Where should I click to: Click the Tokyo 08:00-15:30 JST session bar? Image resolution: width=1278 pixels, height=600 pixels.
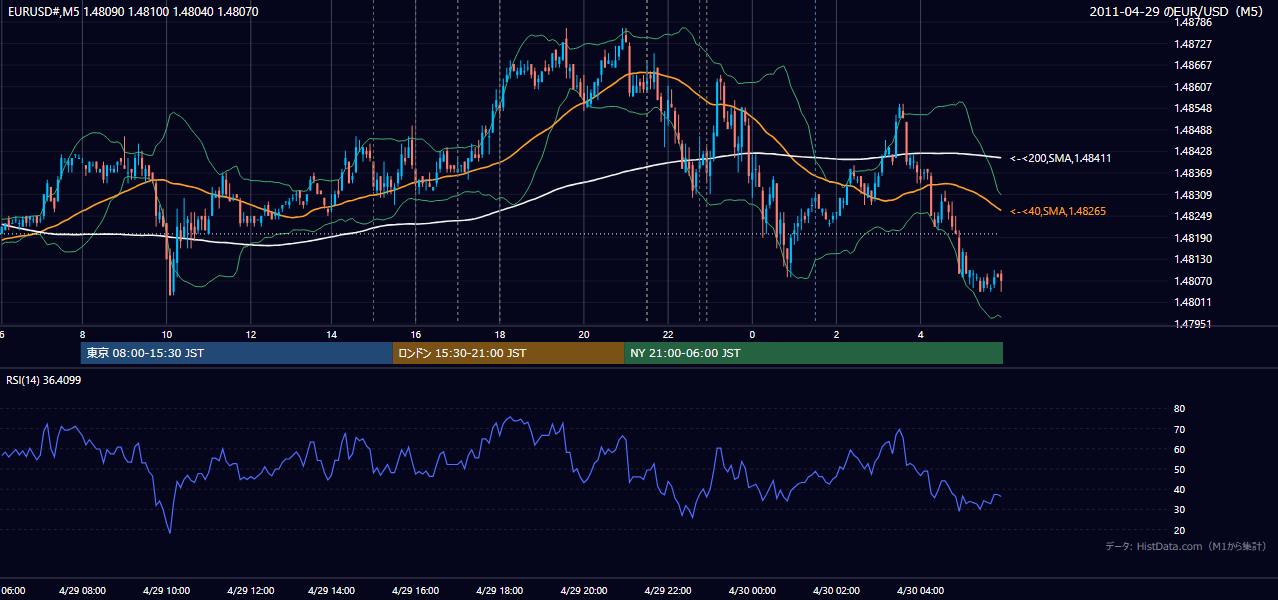point(237,353)
